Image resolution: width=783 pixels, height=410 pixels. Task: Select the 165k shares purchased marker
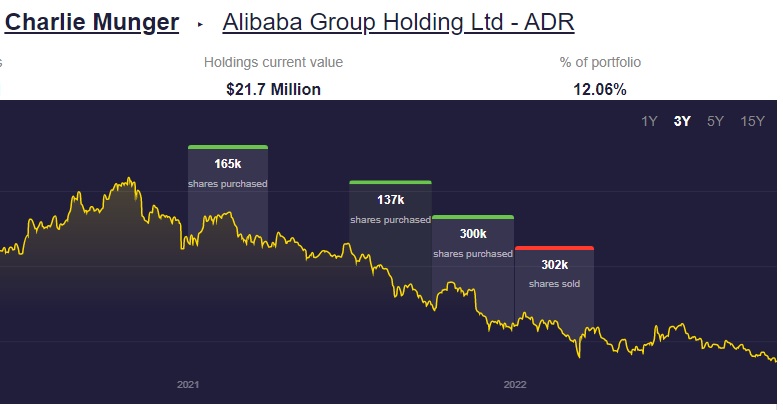pyautogui.click(x=228, y=171)
